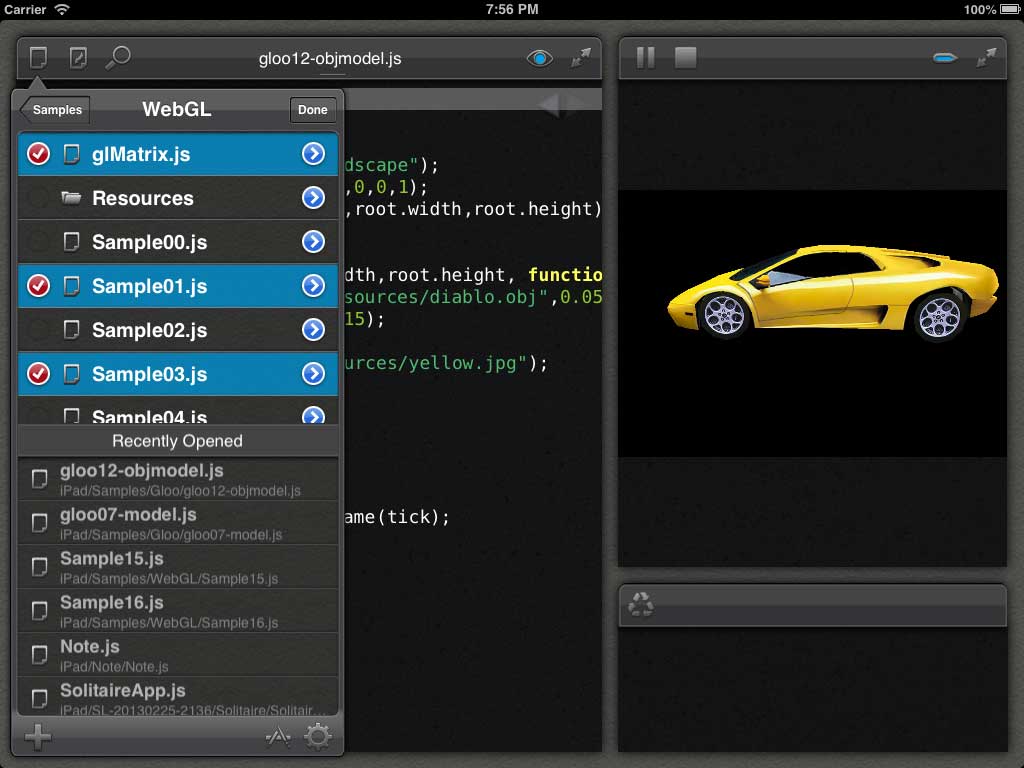The image size is (1024, 768).
Task: Click the code line containing yellow.jpg
Action: 446,363
